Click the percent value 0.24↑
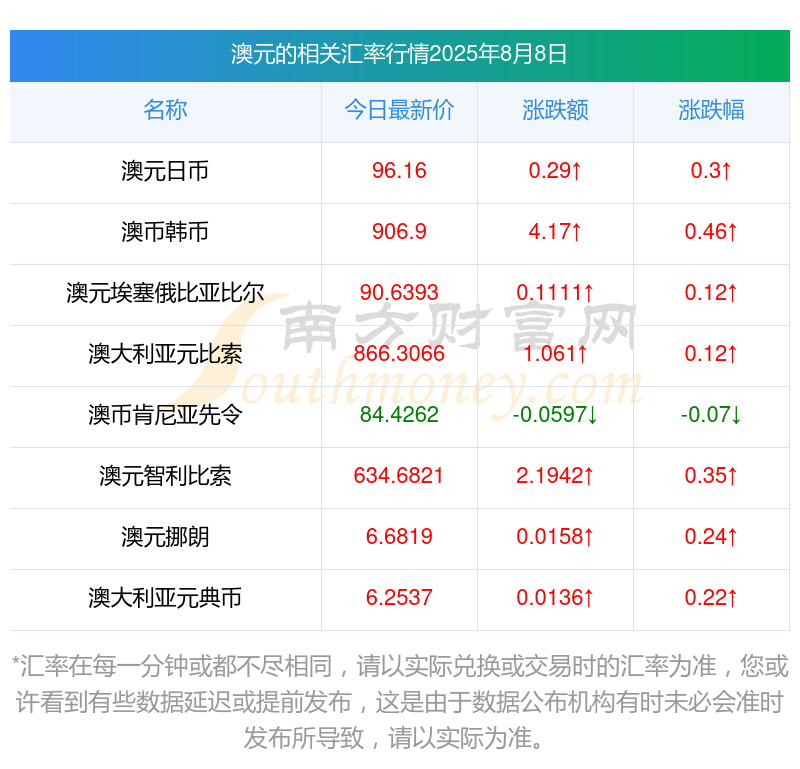Viewport: 800px width, 769px height. [x=711, y=537]
